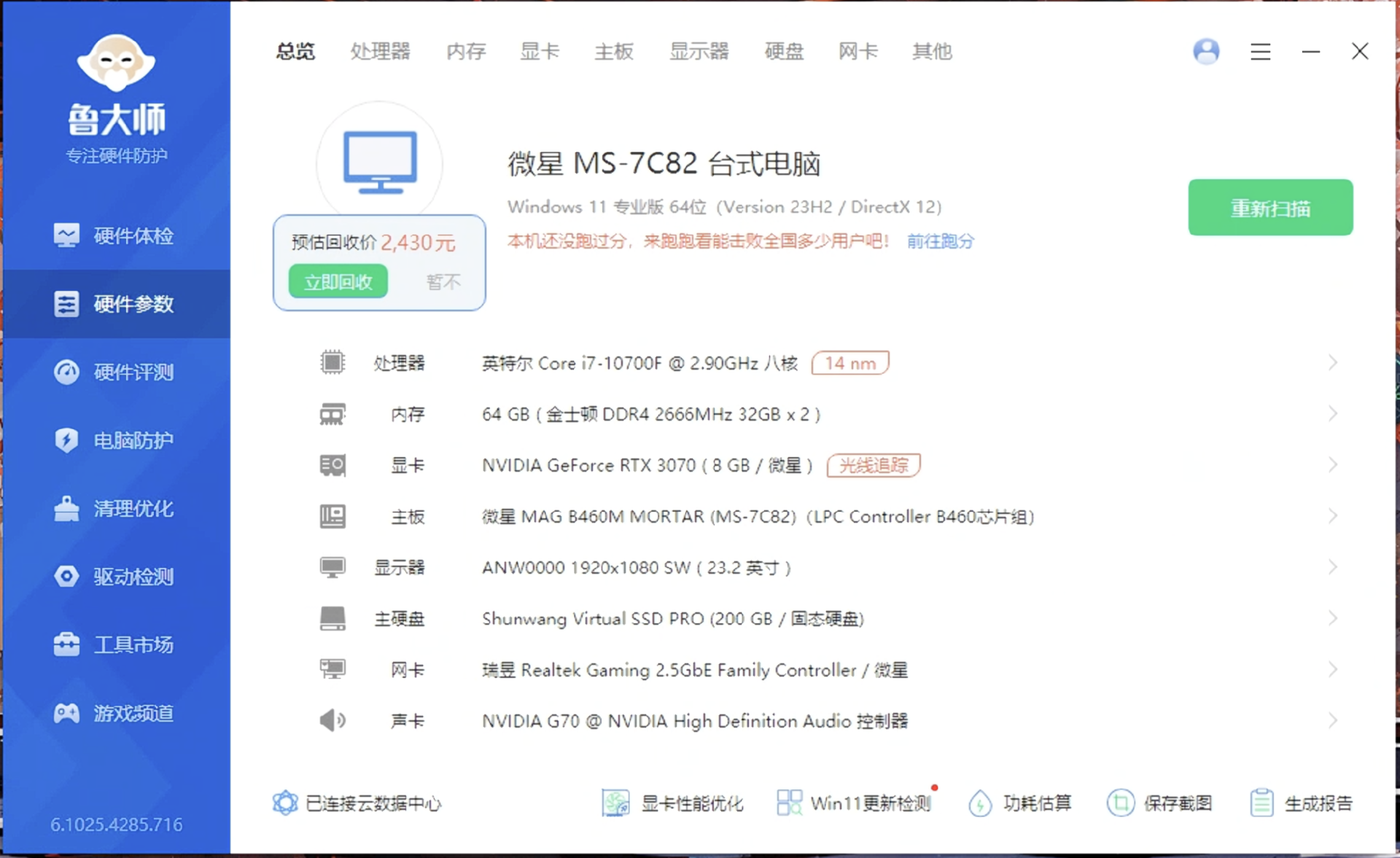Close the 鲁大师 window
This screenshot has width=1400, height=858.
1360,51
